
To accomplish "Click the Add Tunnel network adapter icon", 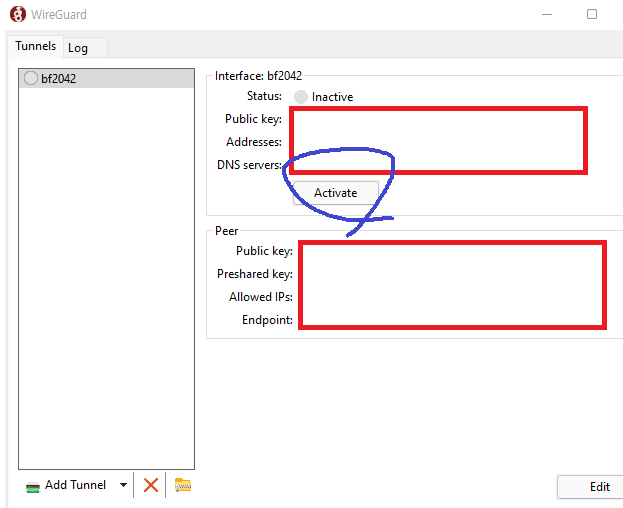I will pos(33,487).
